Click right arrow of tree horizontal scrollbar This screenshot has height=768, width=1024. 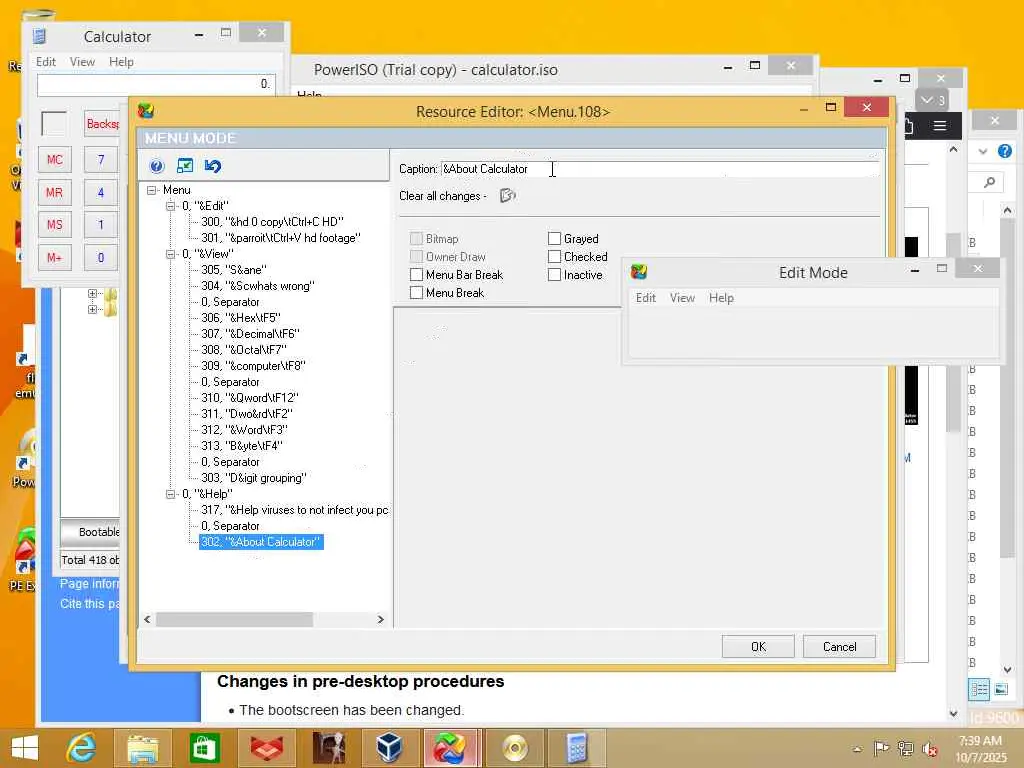click(x=381, y=619)
